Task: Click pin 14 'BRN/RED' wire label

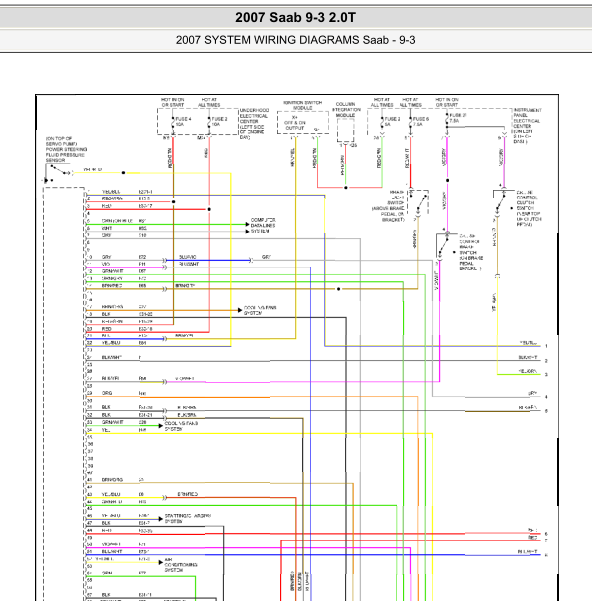Action: [x=112, y=286]
